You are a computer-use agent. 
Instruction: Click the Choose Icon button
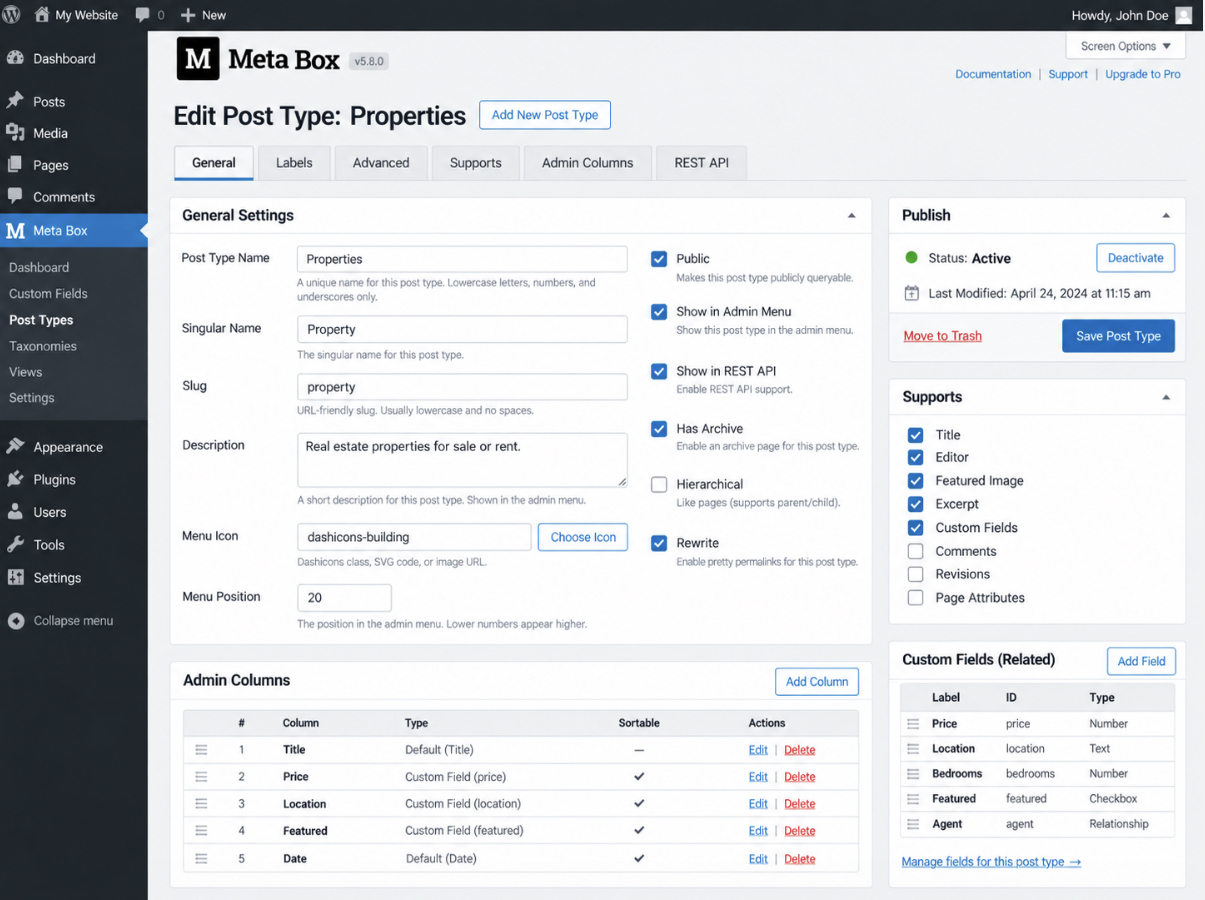(x=583, y=537)
